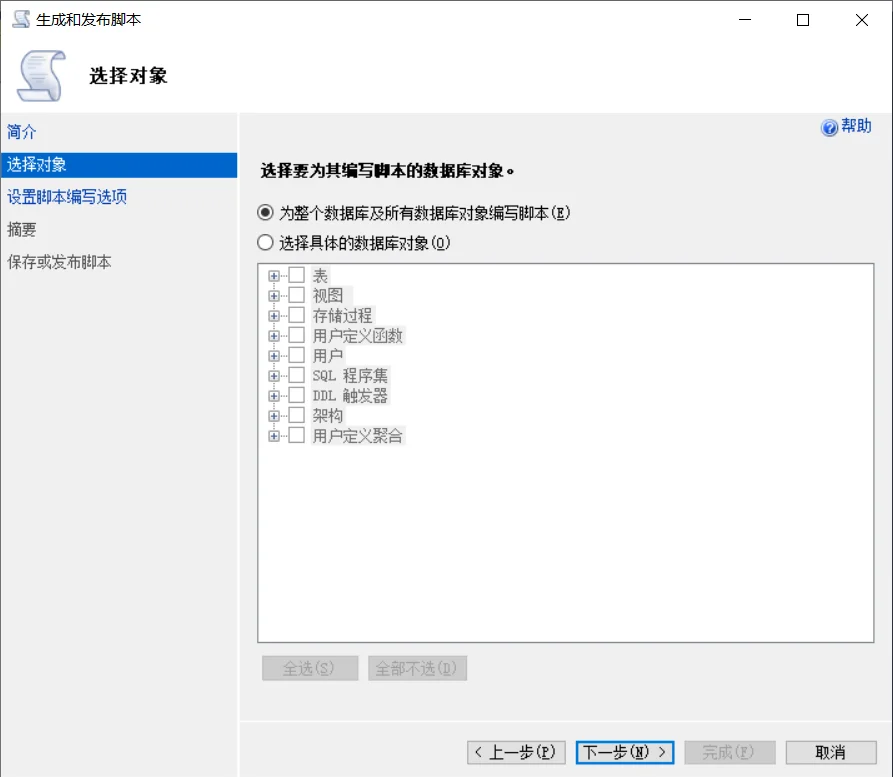Click the large scroll icon beside 选择对象 heading

tap(42, 76)
